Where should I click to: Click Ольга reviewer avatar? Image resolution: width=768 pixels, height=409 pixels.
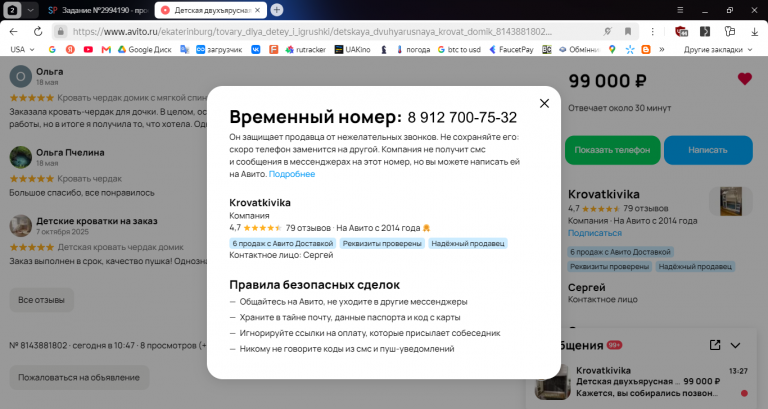click(21, 76)
